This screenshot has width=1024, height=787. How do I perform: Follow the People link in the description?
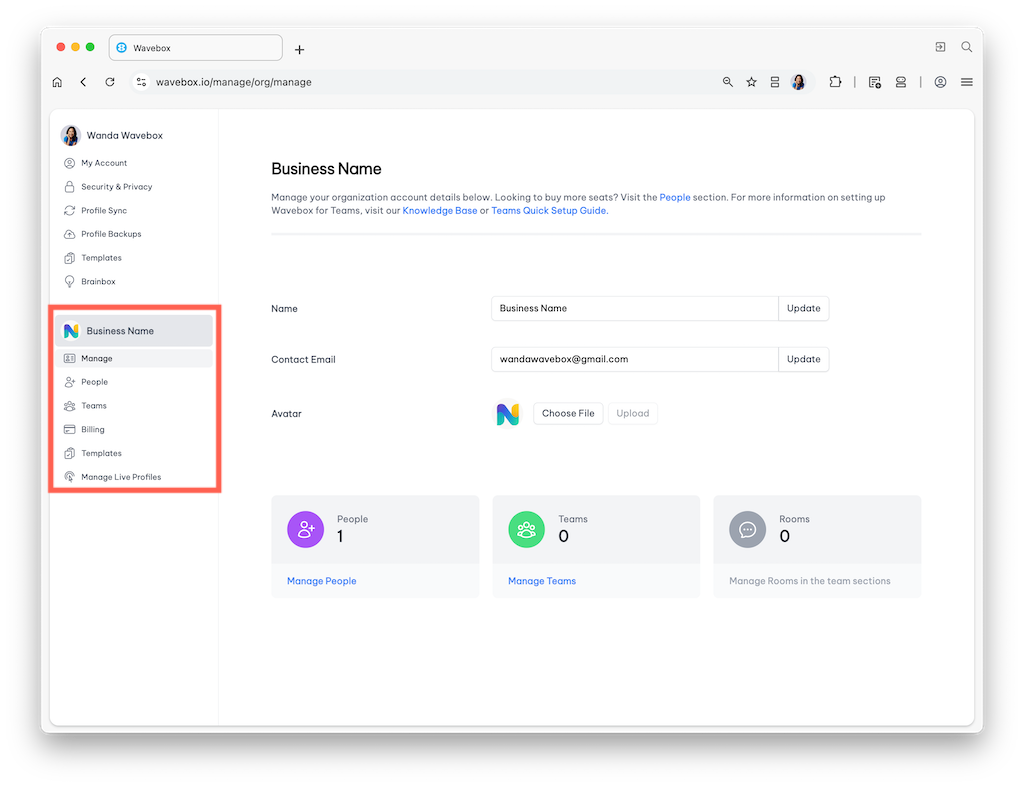[x=675, y=197]
